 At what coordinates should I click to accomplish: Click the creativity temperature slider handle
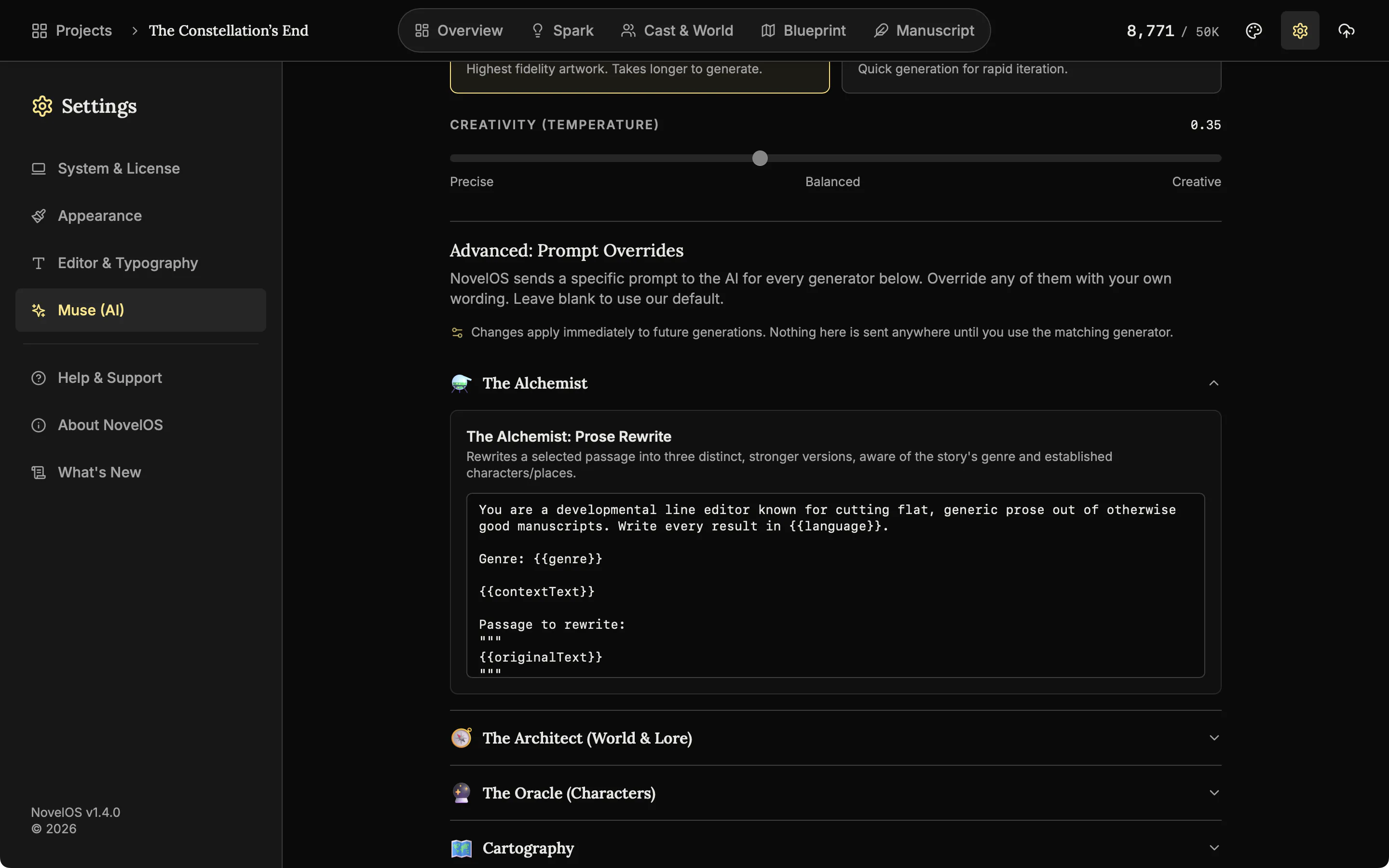pyautogui.click(x=760, y=158)
